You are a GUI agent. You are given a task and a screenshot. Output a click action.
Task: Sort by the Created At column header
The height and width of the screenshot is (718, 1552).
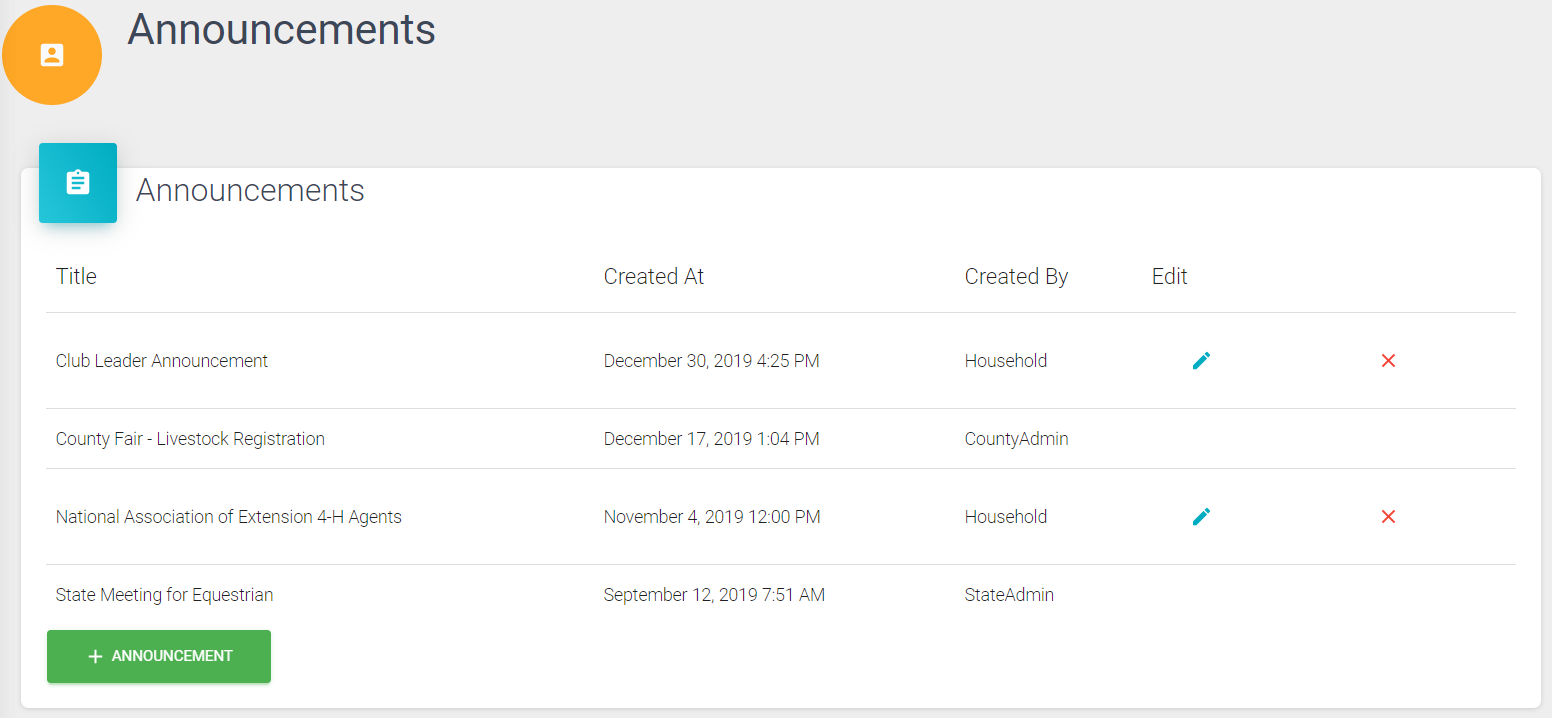point(654,277)
